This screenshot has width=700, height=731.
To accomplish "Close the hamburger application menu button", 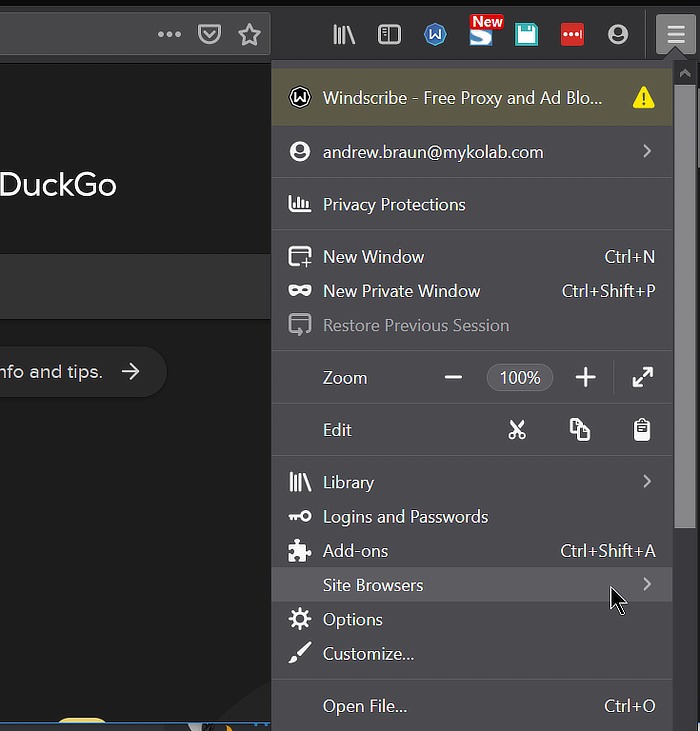I will [x=675, y=34].
